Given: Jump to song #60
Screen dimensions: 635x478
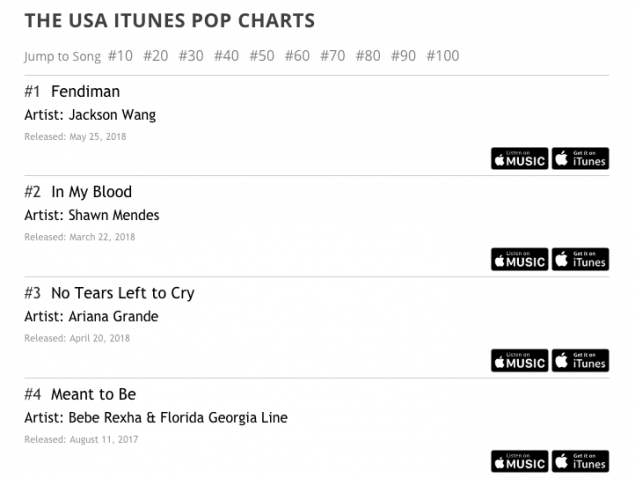Looking at the screenshot, I should (297, 56).
